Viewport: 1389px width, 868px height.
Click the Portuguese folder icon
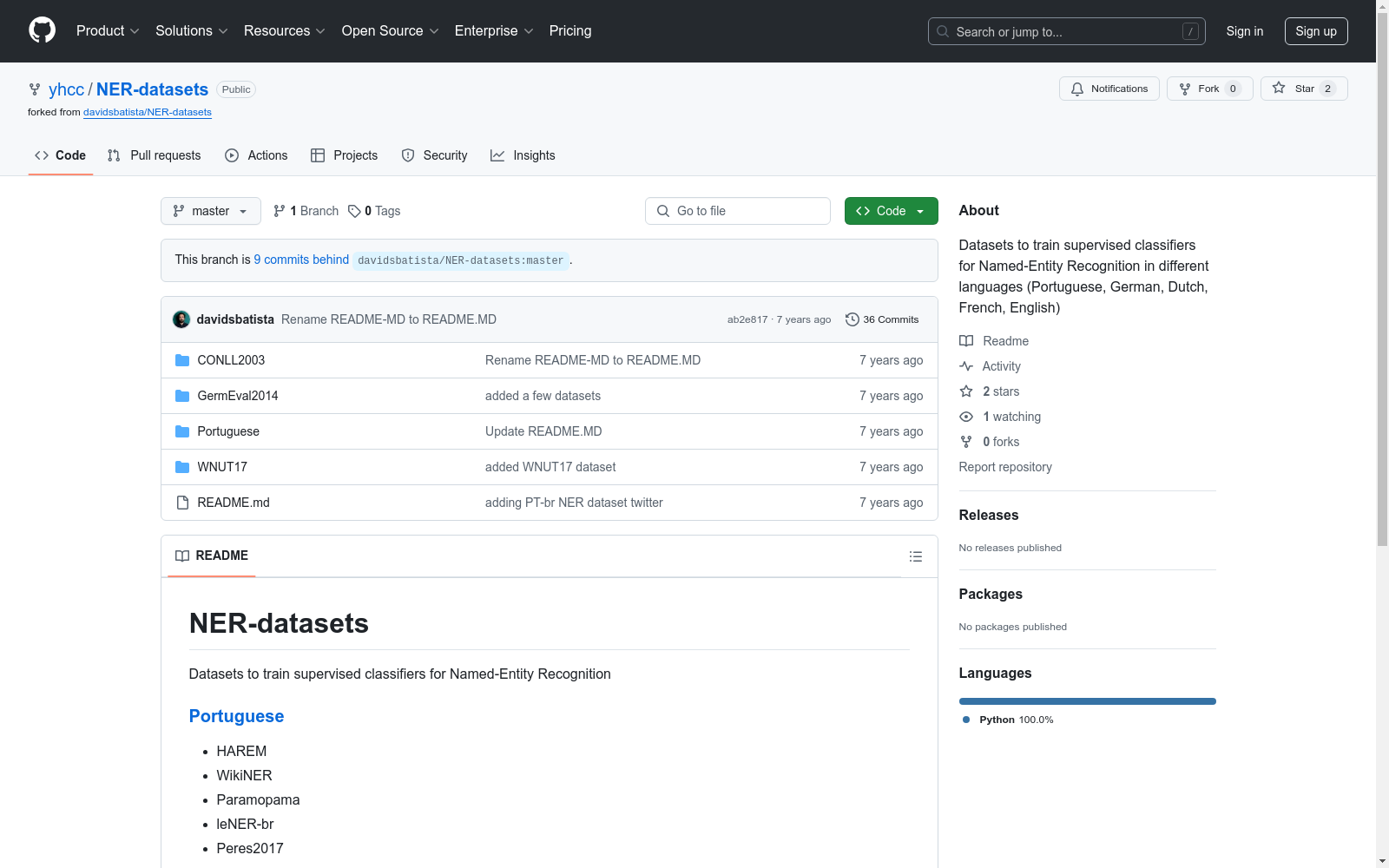[182, 431]
